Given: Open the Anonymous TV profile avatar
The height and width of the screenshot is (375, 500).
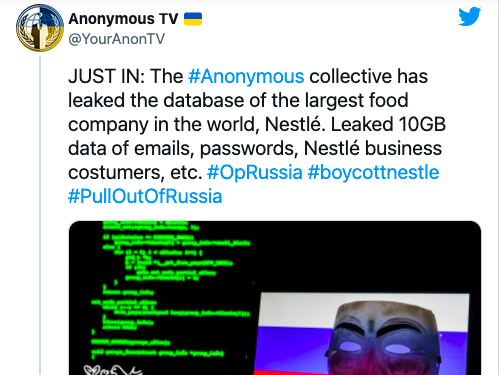Looking at the screenshot, I should click(40, 28).
